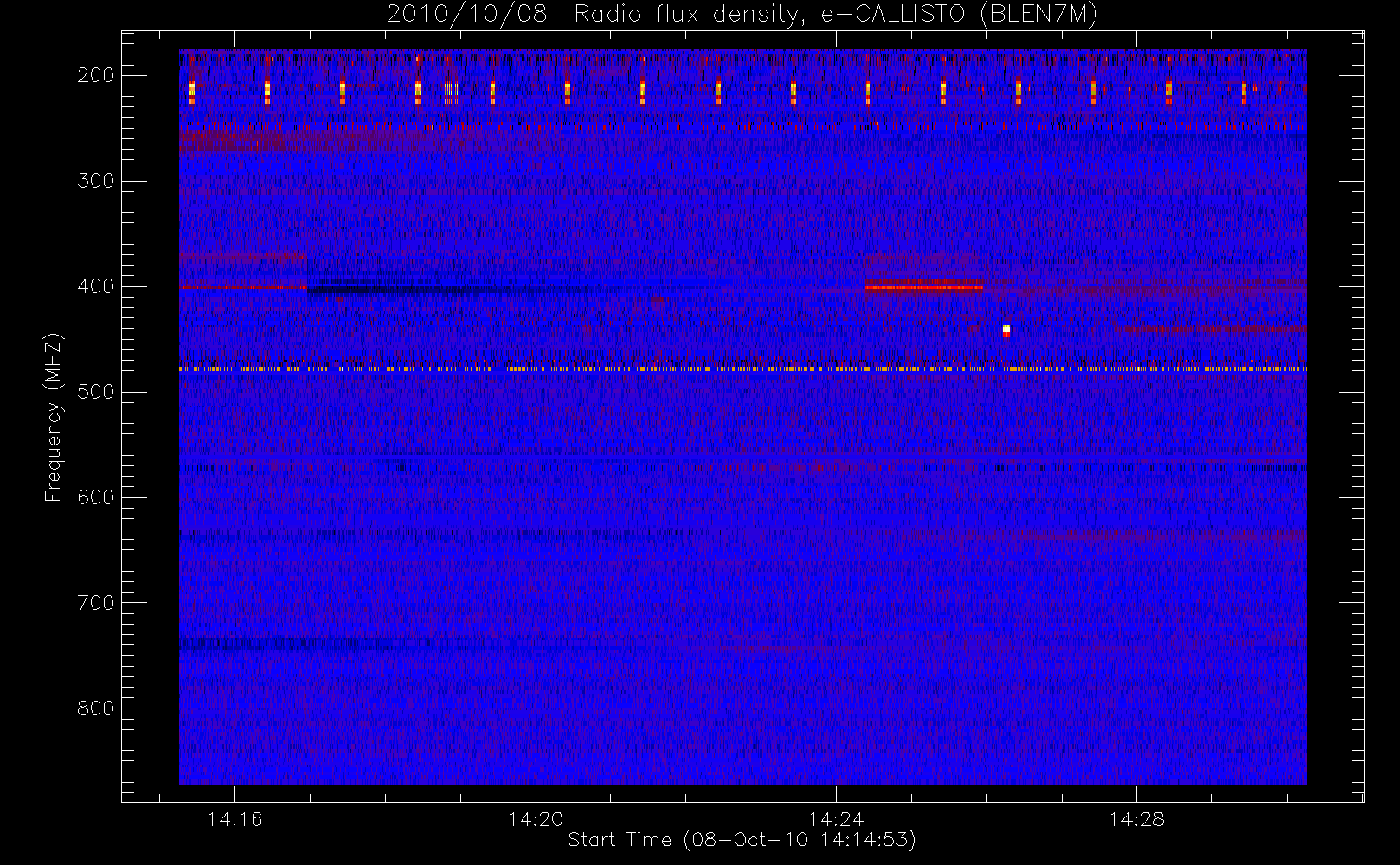Click the 14:24 time tick label
1400x865 pixels.
(836, 819)
